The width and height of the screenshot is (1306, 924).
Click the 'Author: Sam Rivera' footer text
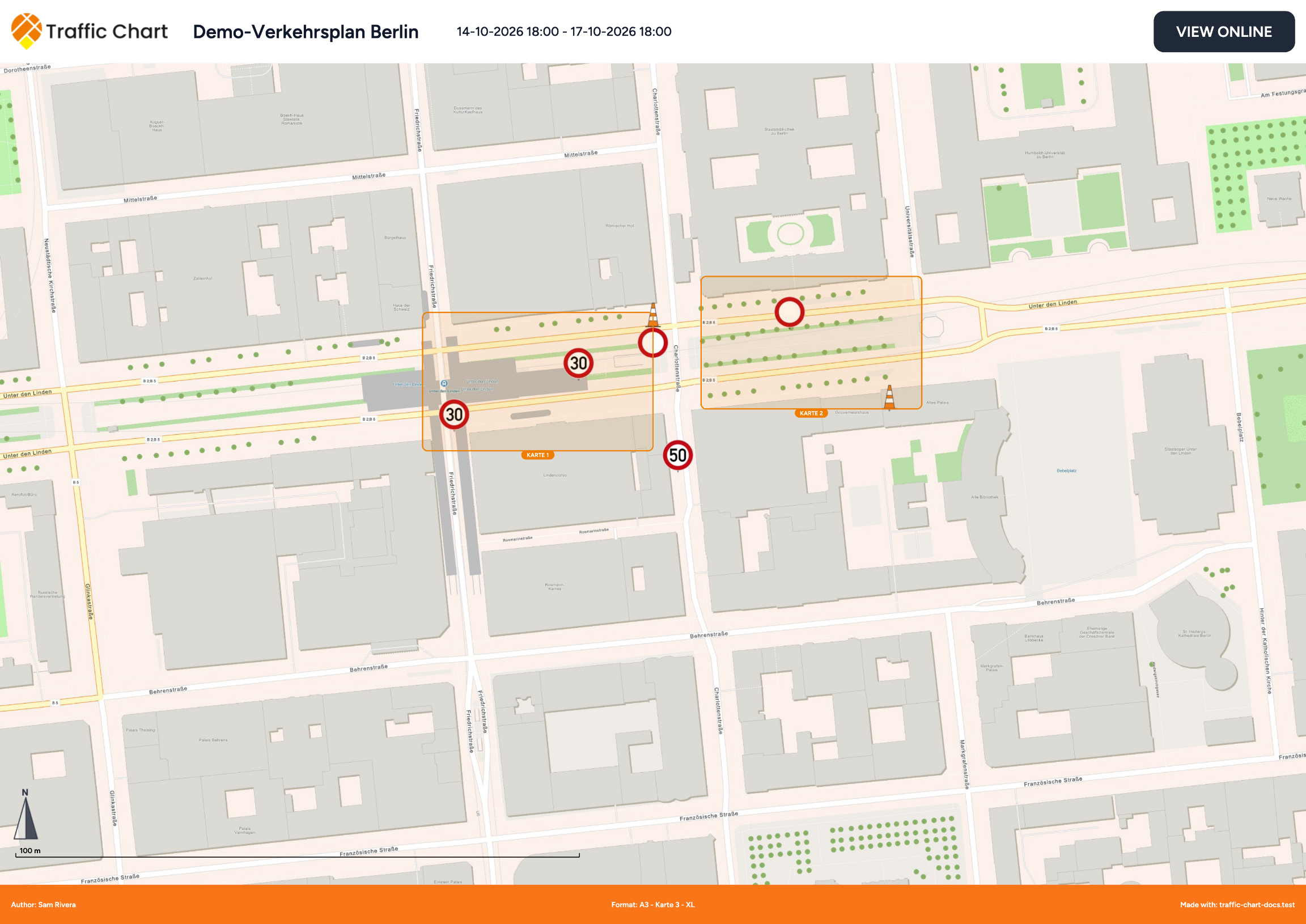coord(43,905)
